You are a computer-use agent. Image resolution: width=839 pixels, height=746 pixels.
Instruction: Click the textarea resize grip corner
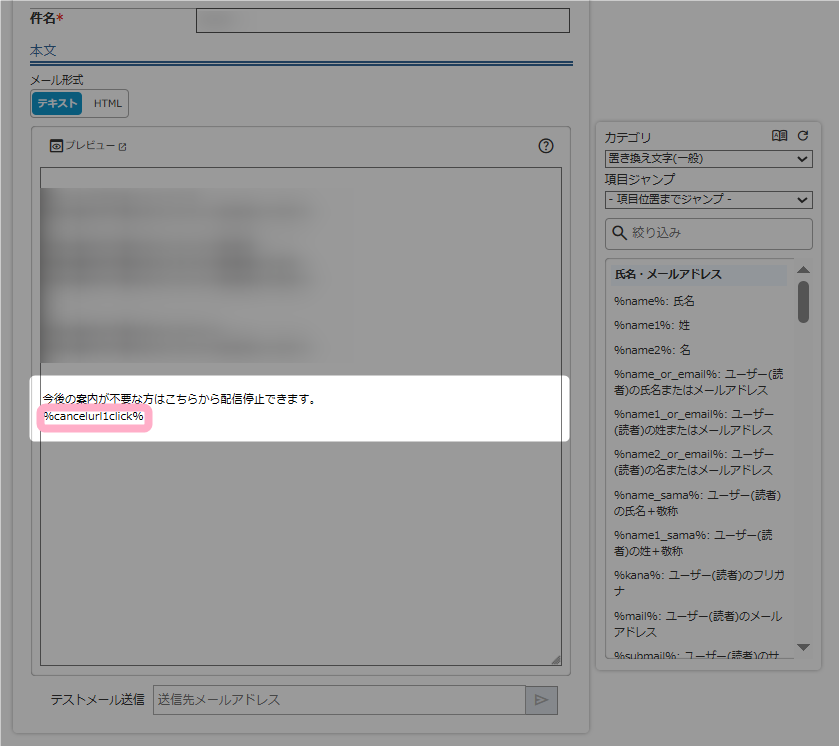click(x=556, y=660)
